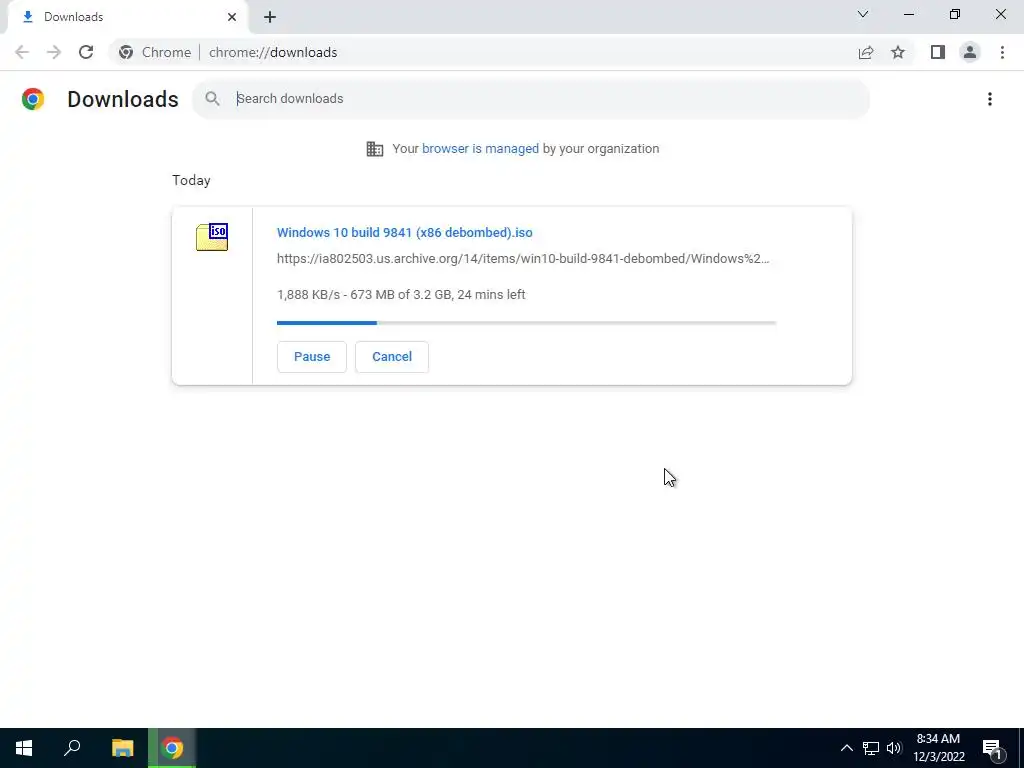Minimize the Chrome window
This screenshot has width=1024, height=768.
(x=909, y=14)
